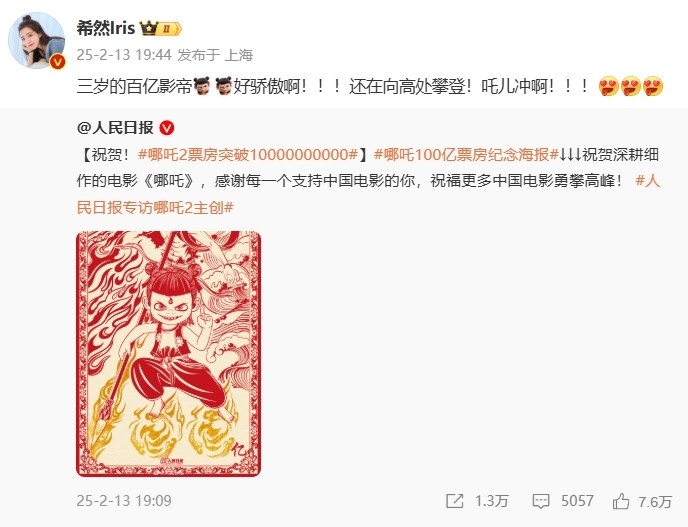Click the 1.3万 repost count

click(491, 501)
